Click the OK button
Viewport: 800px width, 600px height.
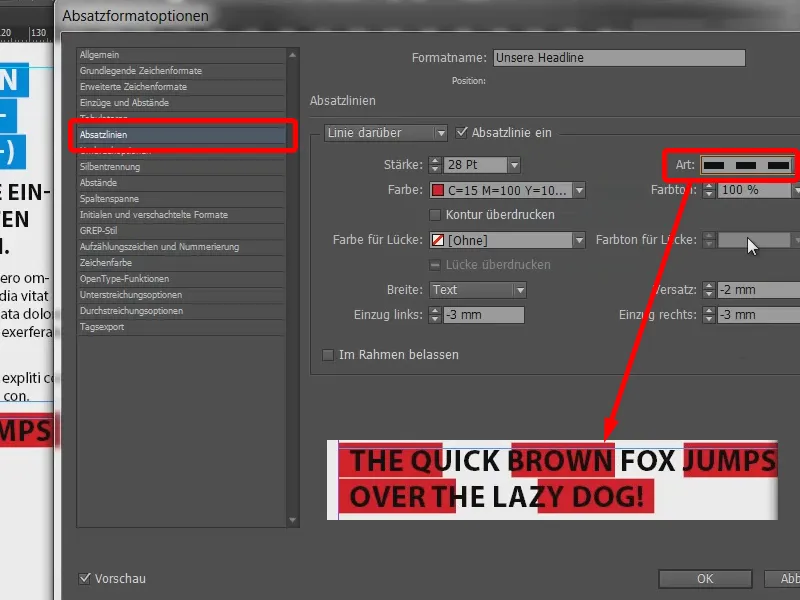click(705, 579)
